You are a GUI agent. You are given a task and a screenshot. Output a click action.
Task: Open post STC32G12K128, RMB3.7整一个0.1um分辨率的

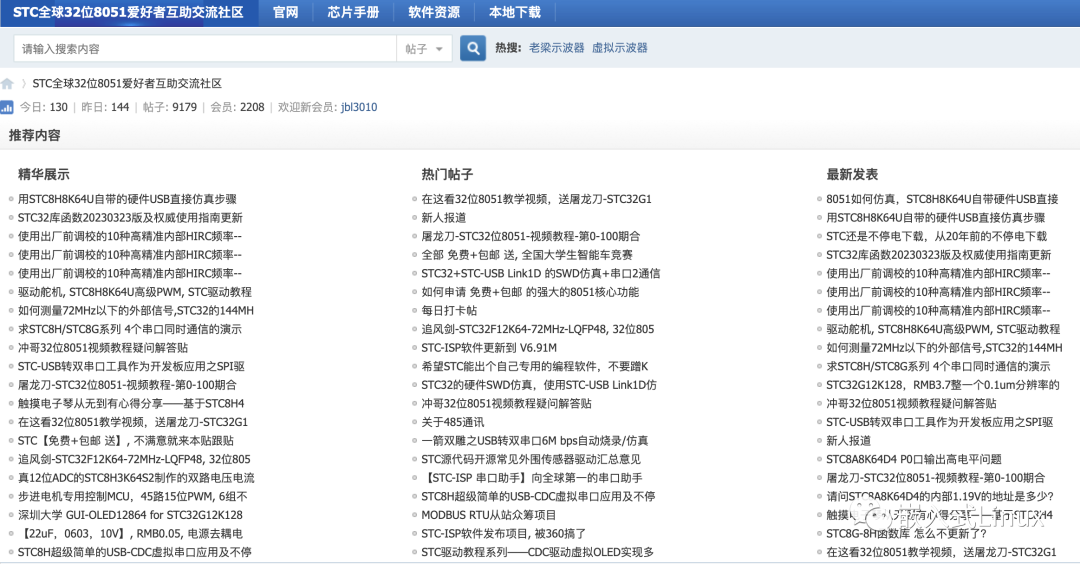point(943,385)
